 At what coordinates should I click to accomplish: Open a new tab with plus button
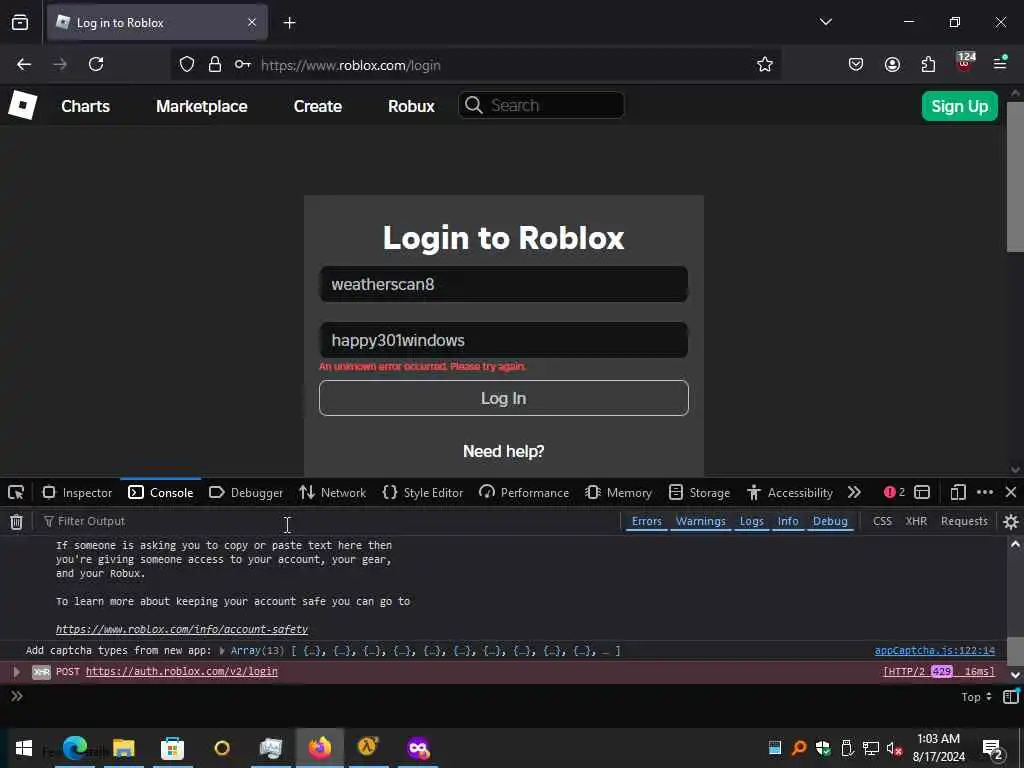click(x=289, y=23)
